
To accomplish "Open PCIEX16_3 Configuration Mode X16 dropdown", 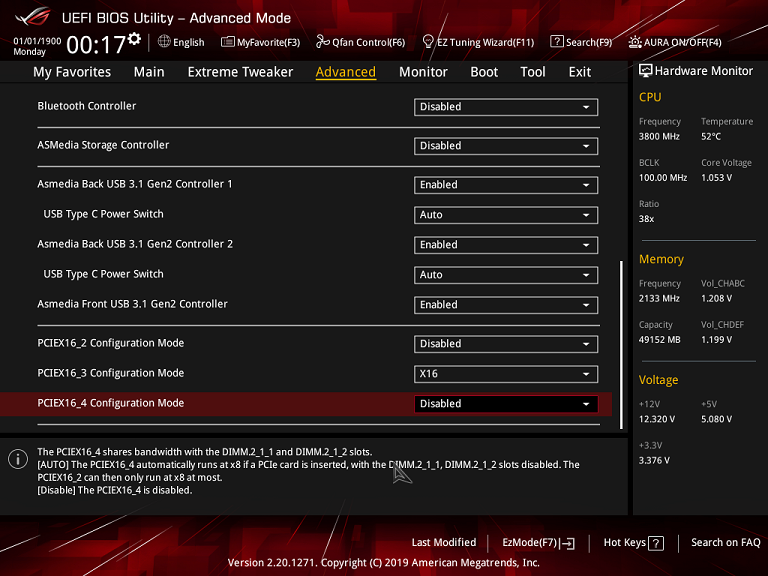I will (x=505, y=374).
